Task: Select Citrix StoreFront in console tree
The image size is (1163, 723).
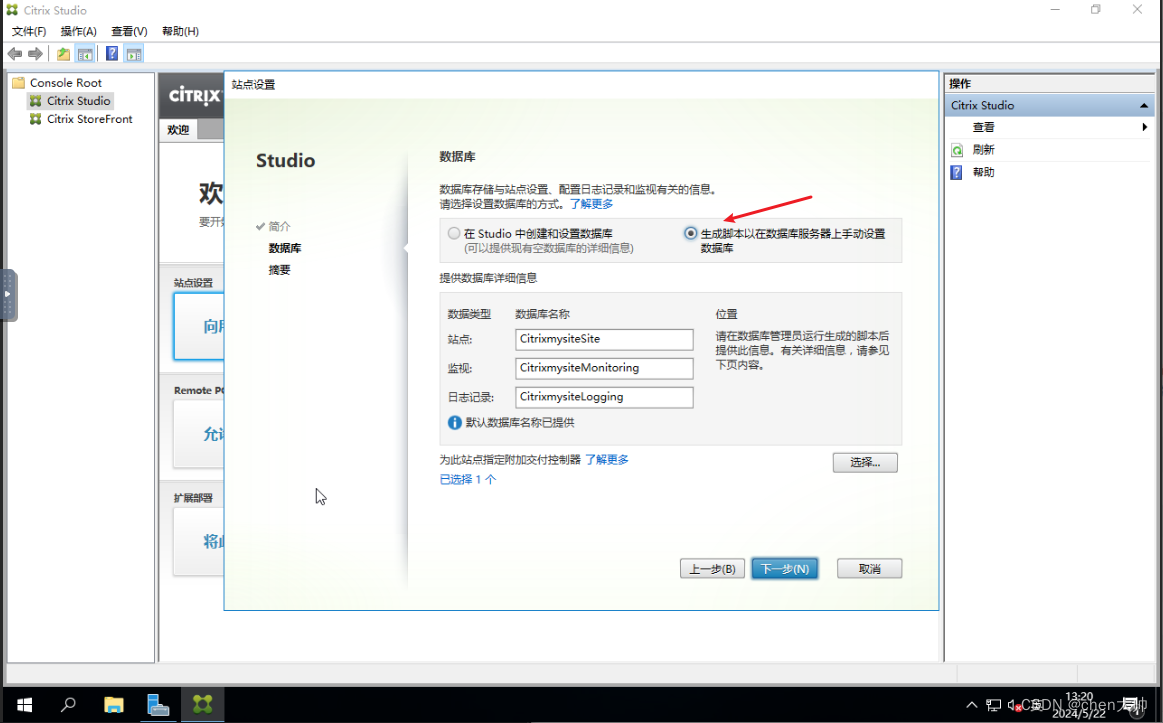Action: [x=90, y=119]
